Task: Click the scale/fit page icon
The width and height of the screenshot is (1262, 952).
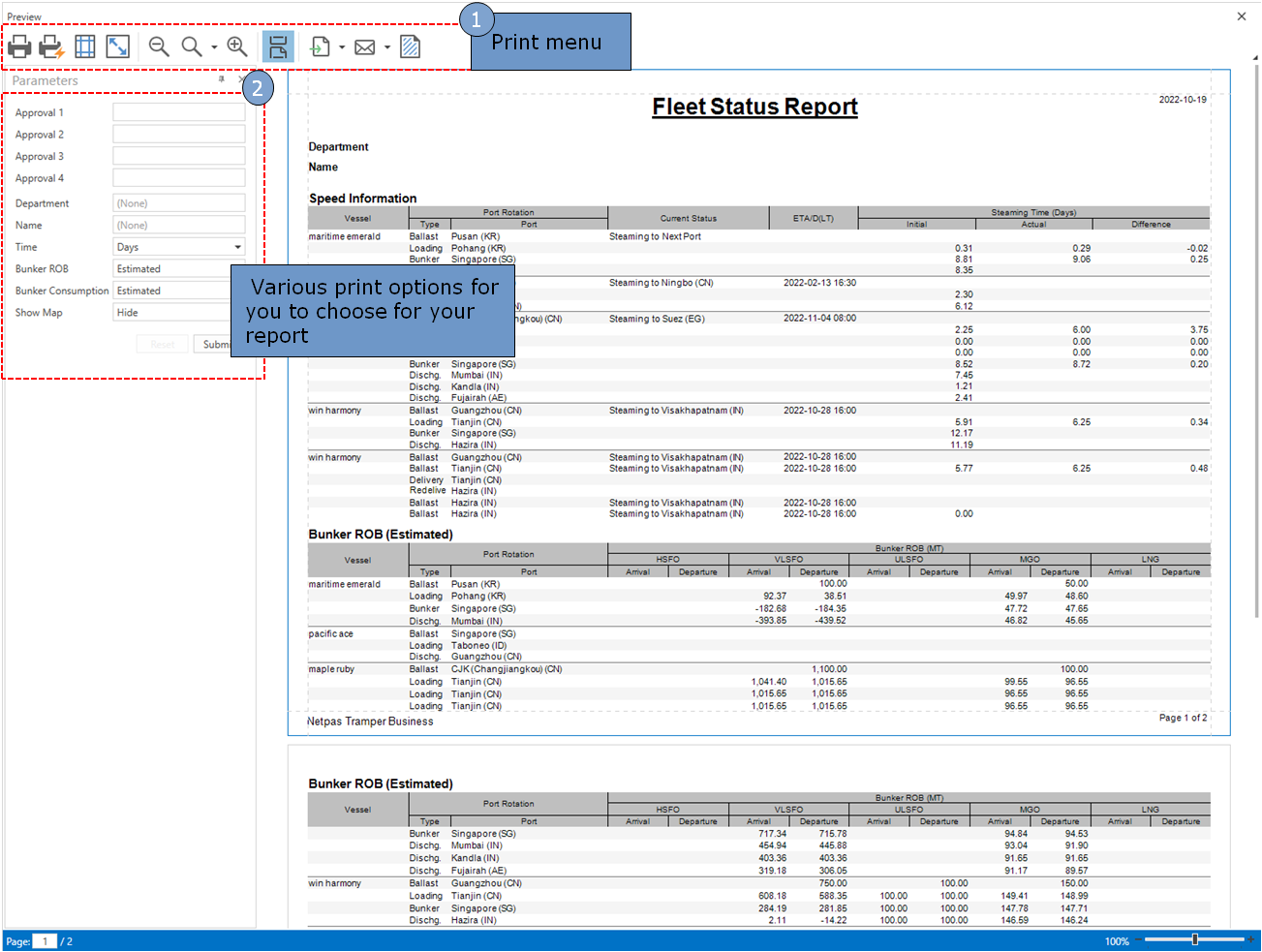Action: coord(118,46)
